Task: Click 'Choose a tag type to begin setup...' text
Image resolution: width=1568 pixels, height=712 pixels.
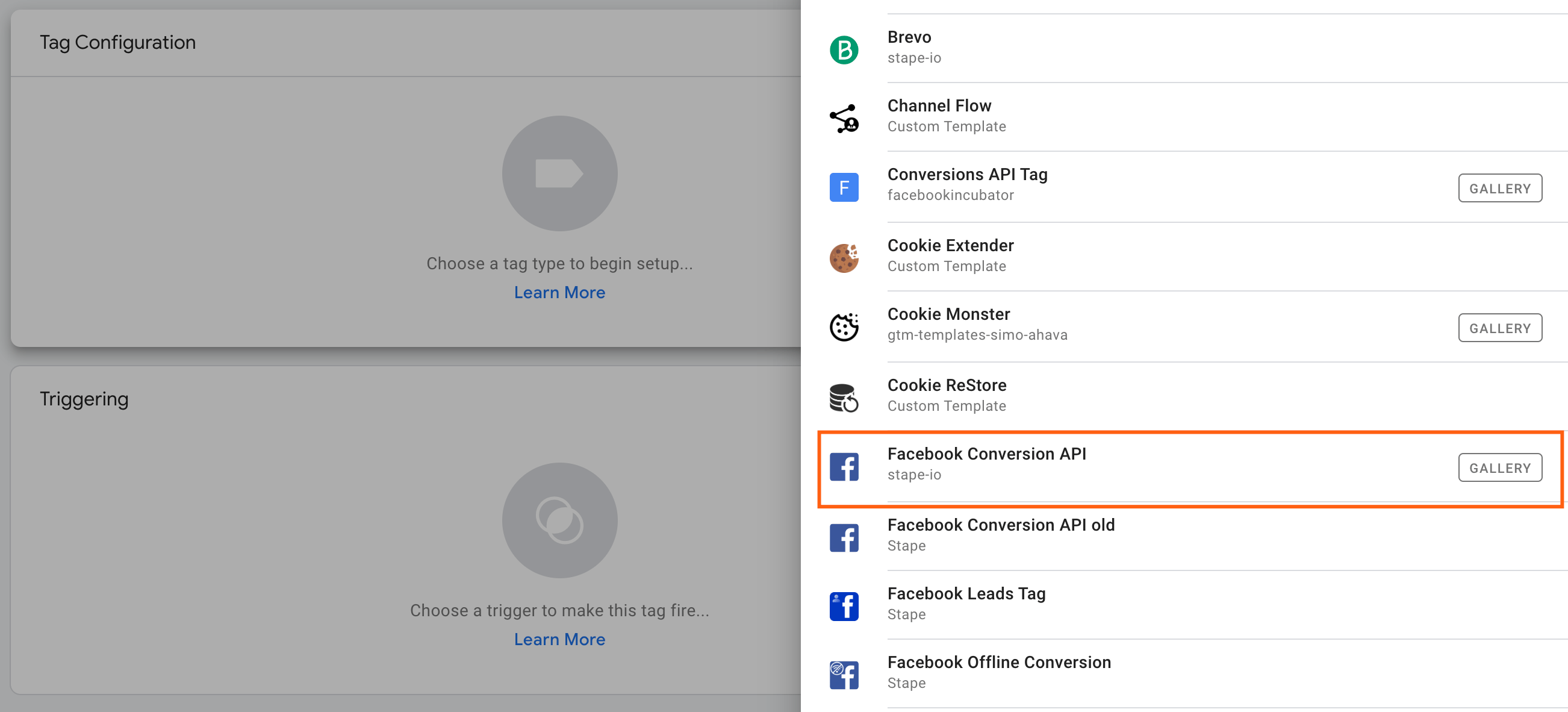Action: coord(559,263)
